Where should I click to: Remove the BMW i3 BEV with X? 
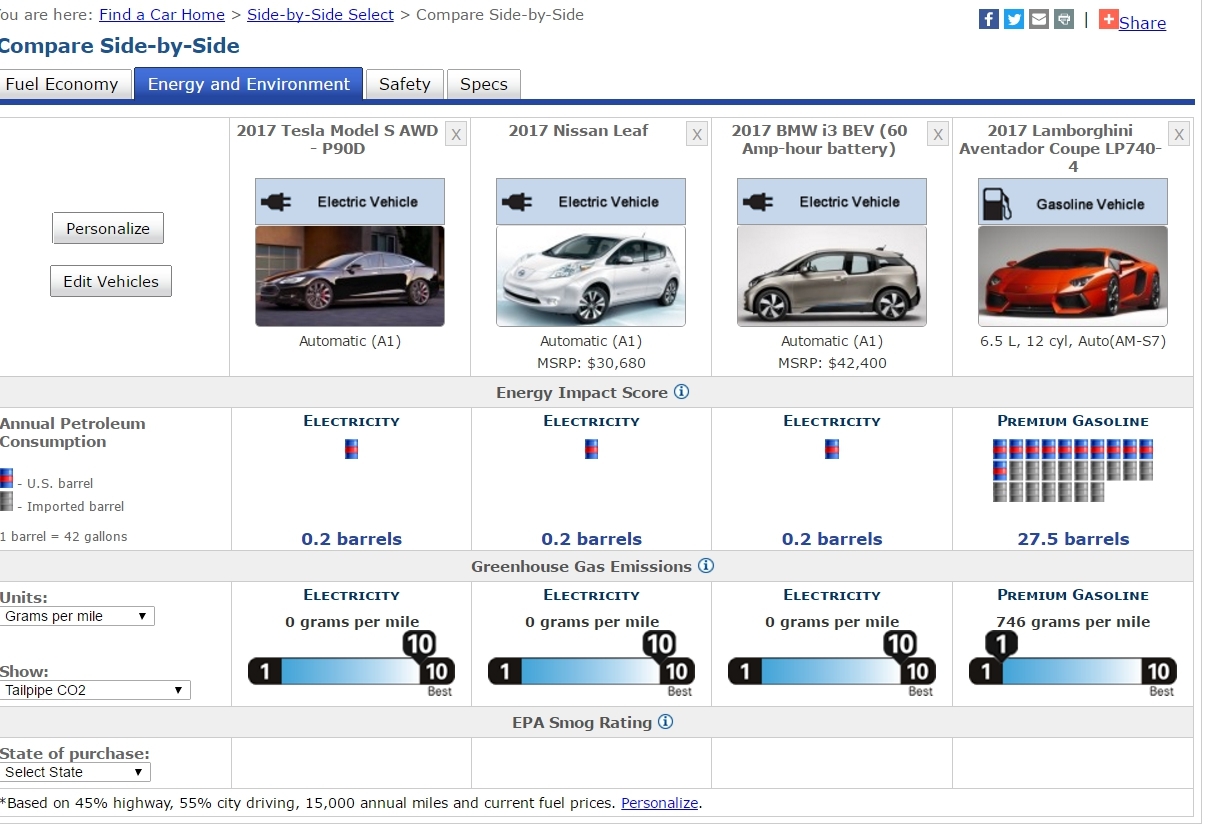tap(937, 134)
